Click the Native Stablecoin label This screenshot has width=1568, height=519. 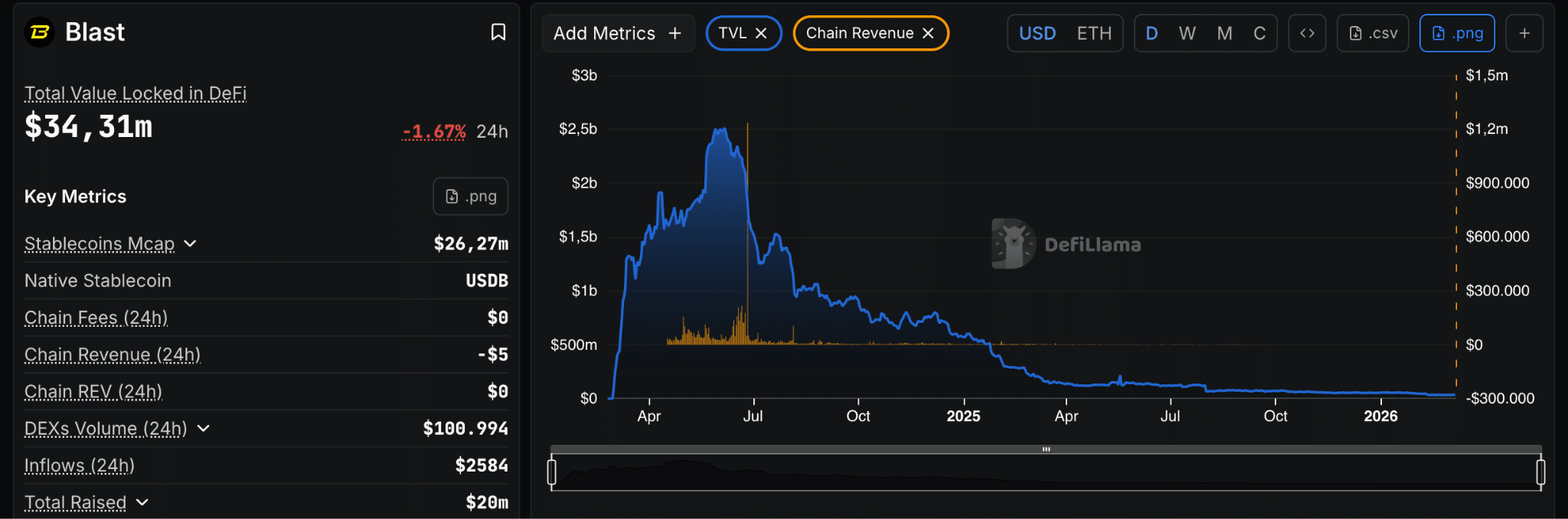click(98, 281)
